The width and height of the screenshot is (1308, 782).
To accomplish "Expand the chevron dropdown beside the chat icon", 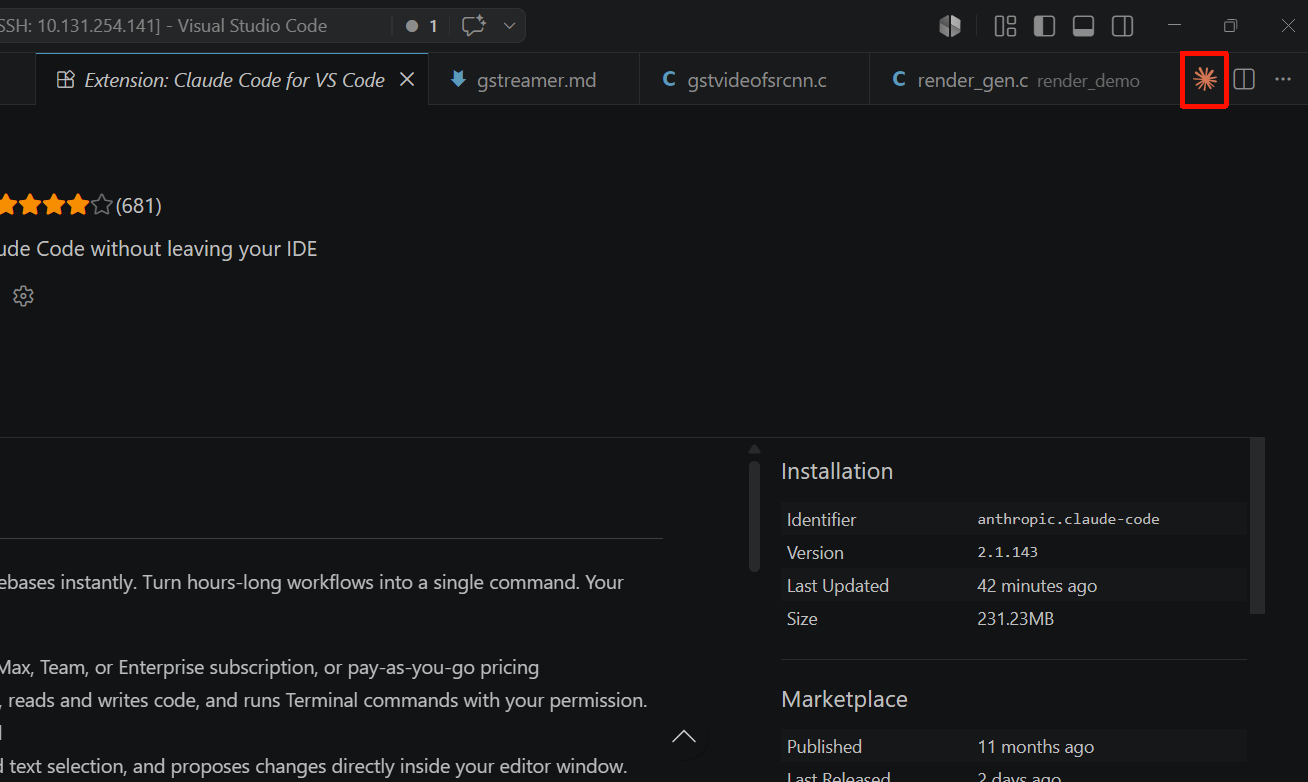I will pos(509,26).
